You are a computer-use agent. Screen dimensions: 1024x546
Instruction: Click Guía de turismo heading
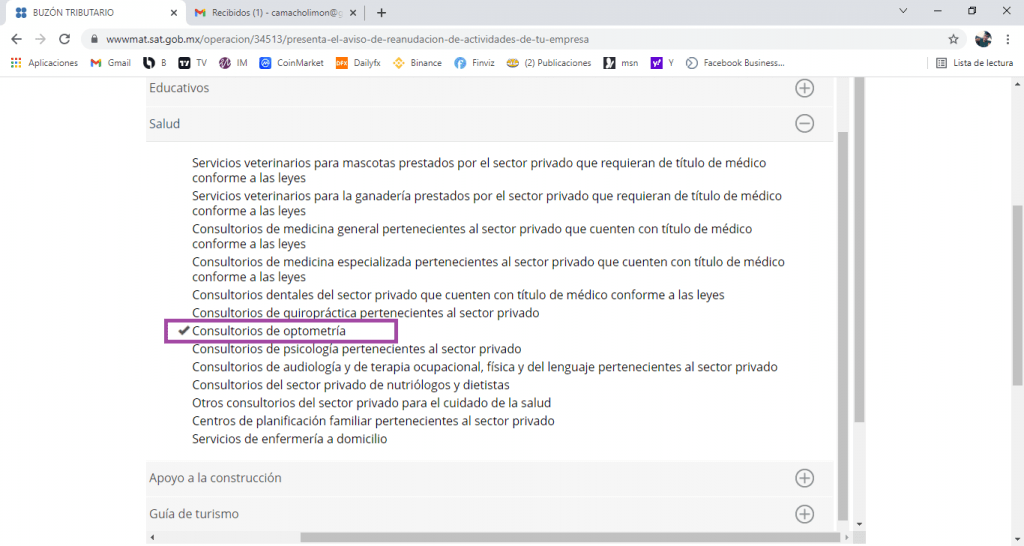click(x=194, y=513)
